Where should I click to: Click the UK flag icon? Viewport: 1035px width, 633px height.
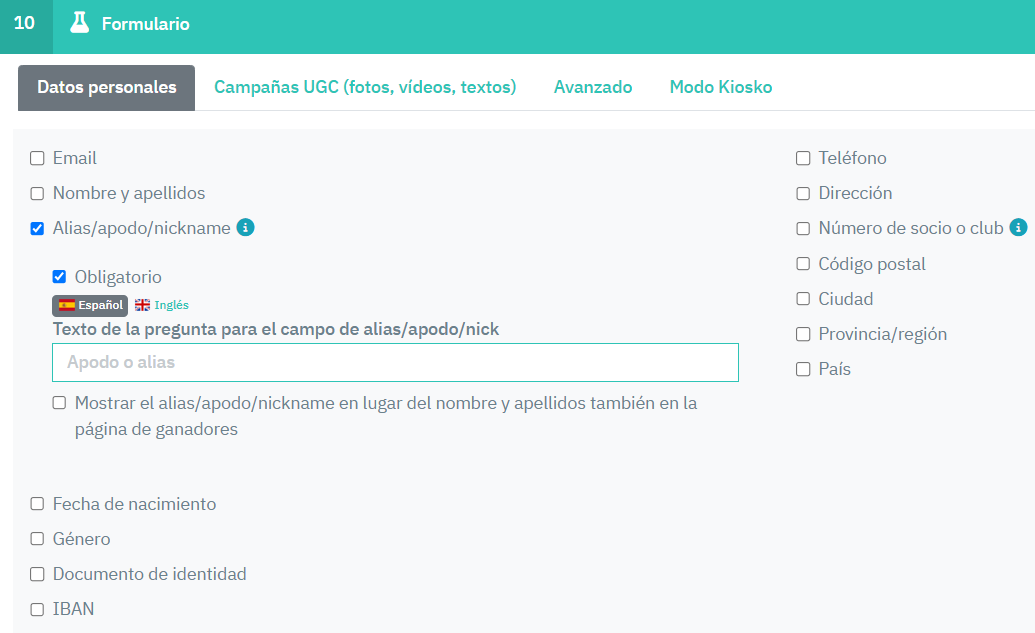pos(143,305)
